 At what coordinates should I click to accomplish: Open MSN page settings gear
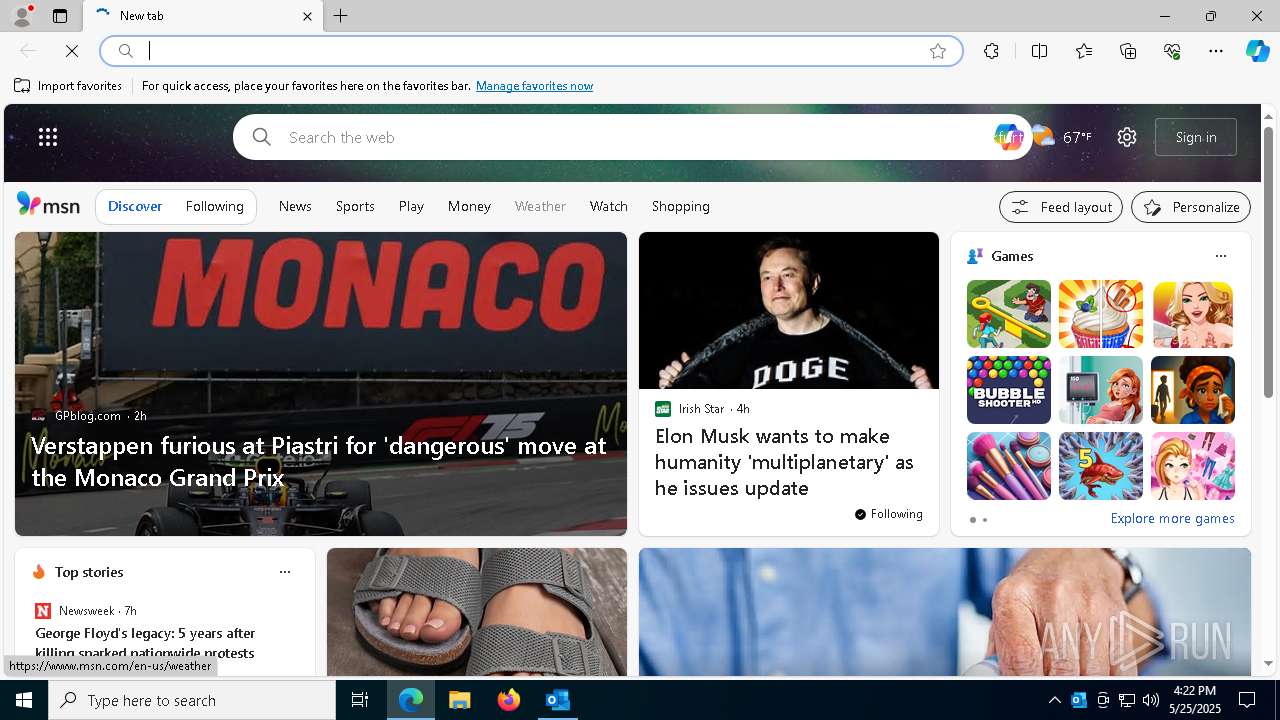tap(1127, 137)
